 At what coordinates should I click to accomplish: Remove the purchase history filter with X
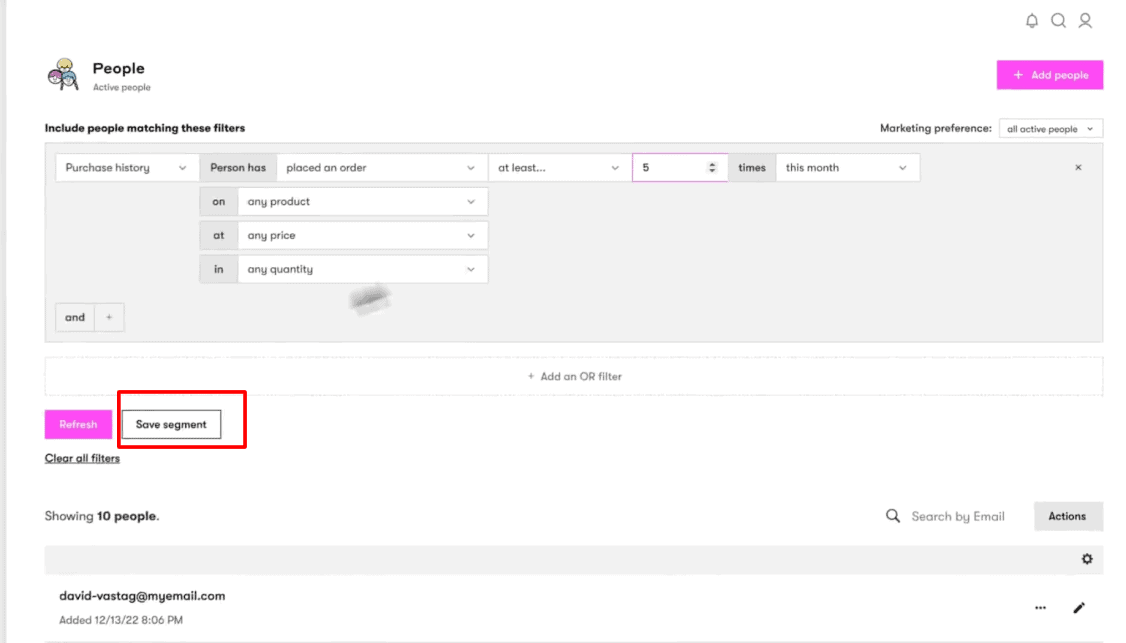1078,168
